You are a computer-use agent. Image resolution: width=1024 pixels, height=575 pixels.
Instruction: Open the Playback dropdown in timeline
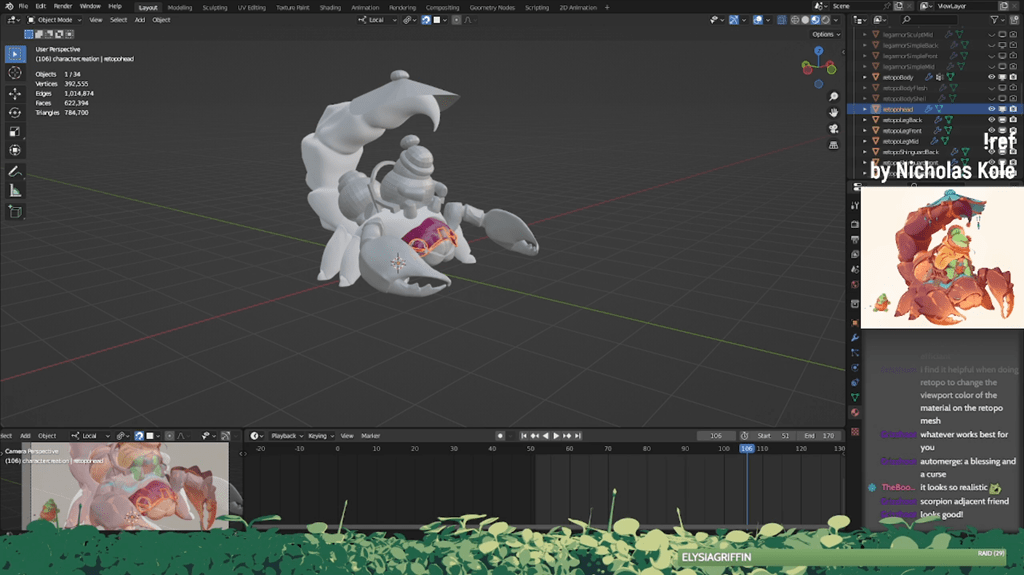(x=287, y=436)
